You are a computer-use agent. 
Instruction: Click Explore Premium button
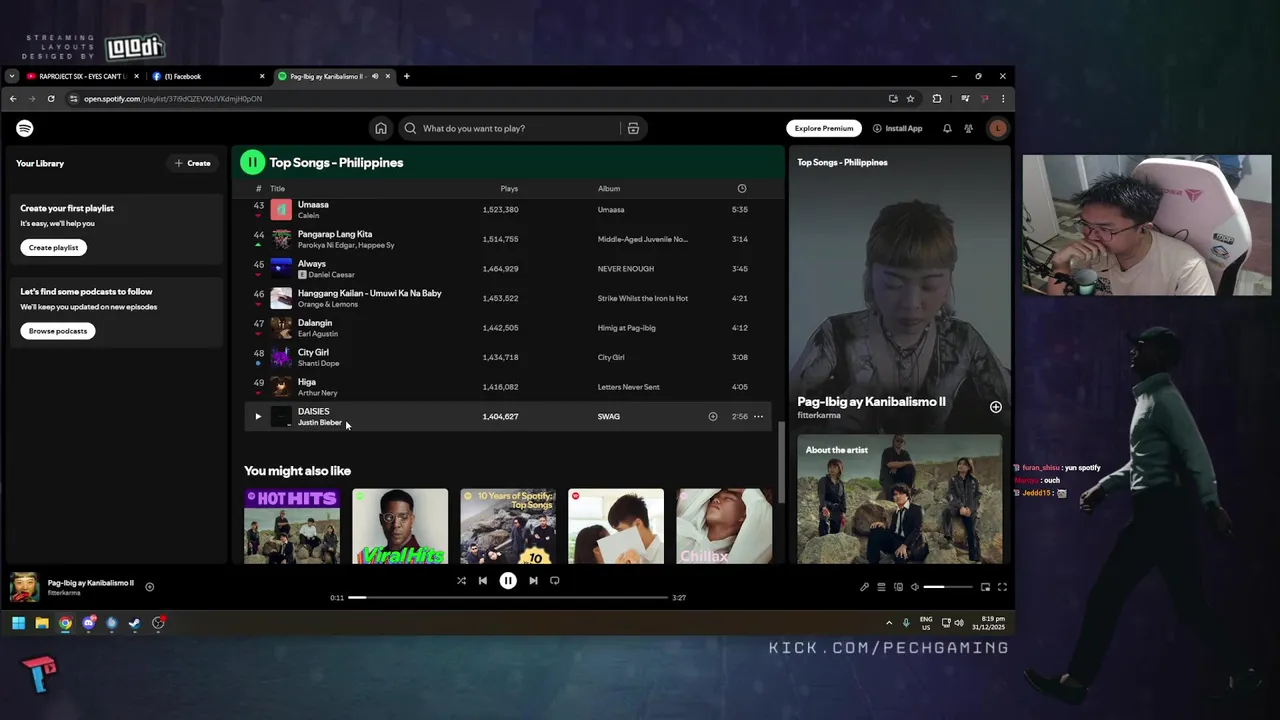pos(824,128)
